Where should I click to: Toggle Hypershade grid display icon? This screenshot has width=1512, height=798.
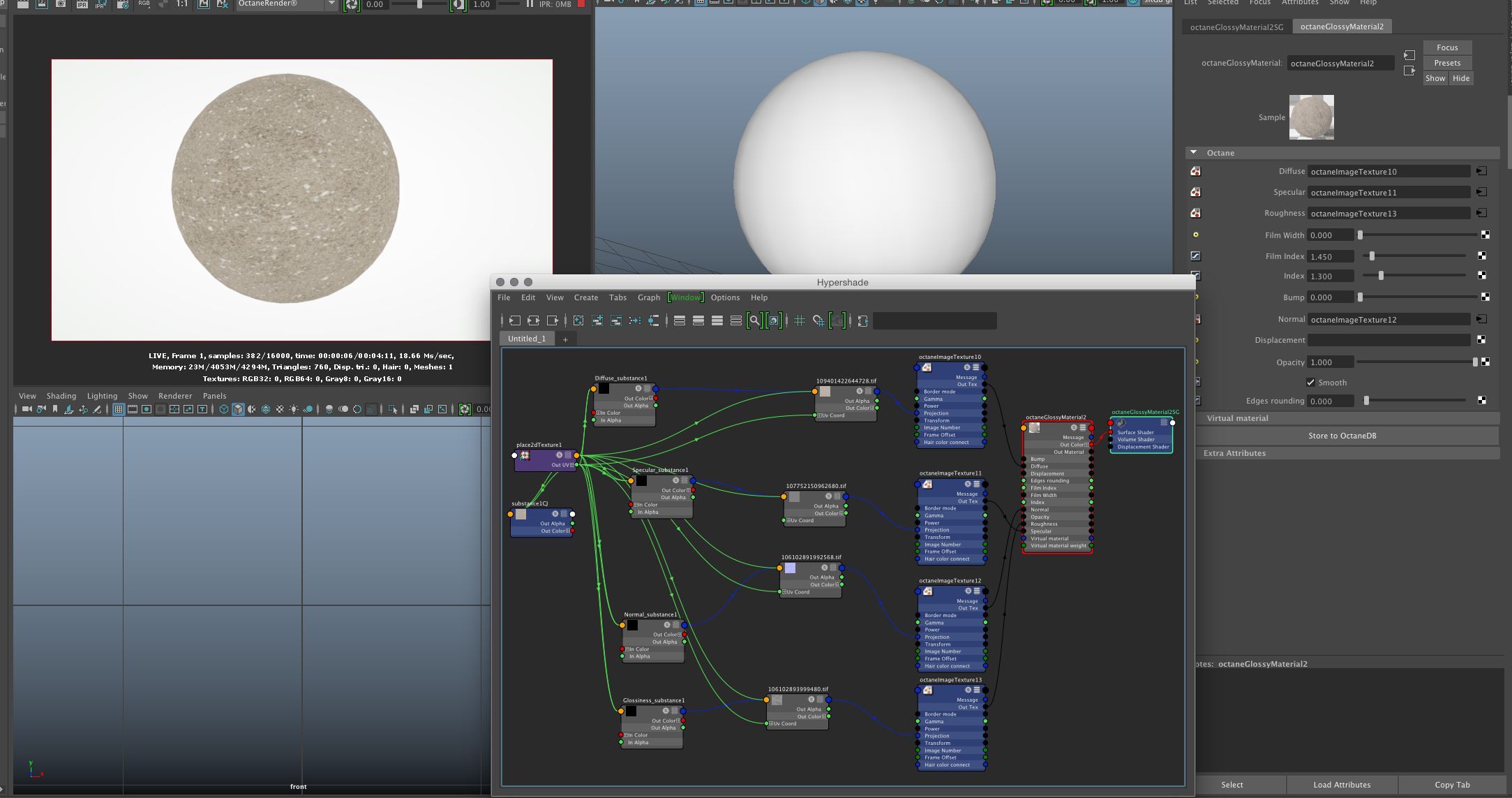pos(800,320)
